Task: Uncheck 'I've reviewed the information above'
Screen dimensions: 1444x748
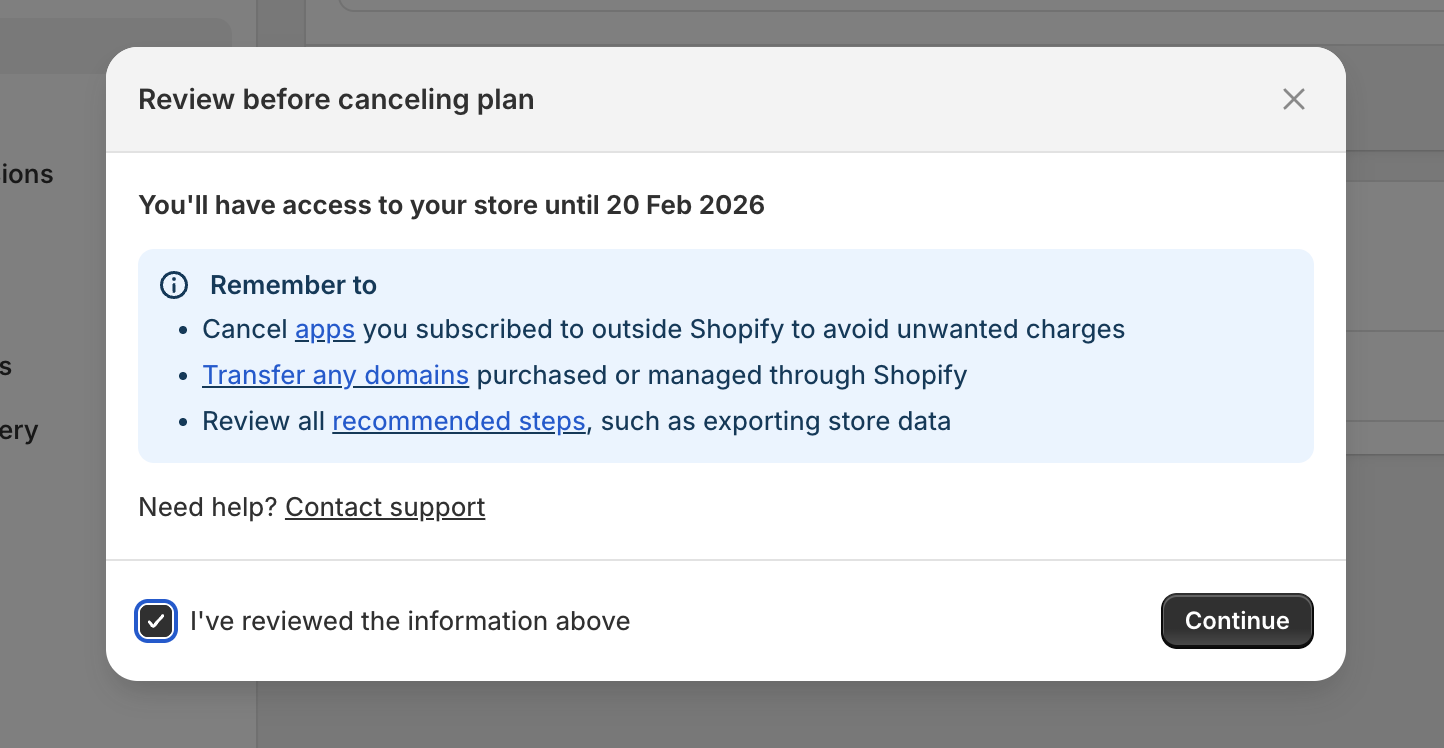Action: [x=156, y=621]
